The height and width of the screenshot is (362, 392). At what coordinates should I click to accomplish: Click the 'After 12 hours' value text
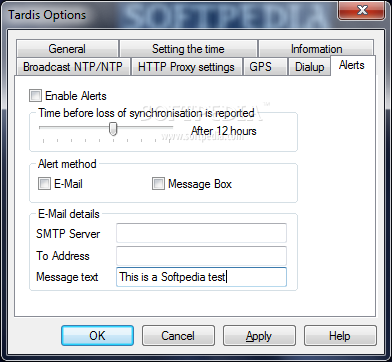point(224,131)
